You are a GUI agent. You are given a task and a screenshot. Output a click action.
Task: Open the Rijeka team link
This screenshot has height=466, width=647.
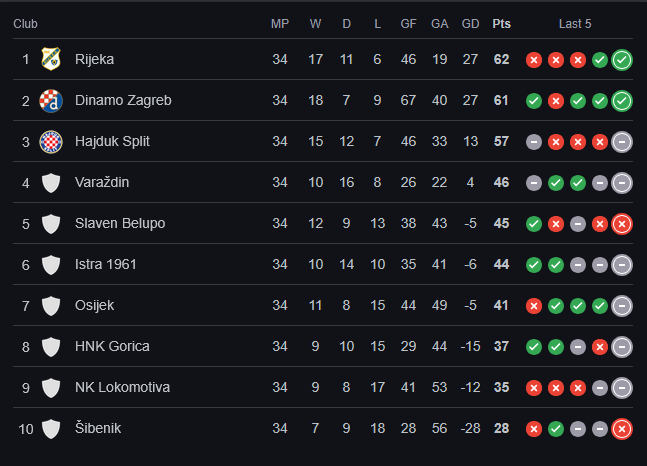[x=94, y=59]
